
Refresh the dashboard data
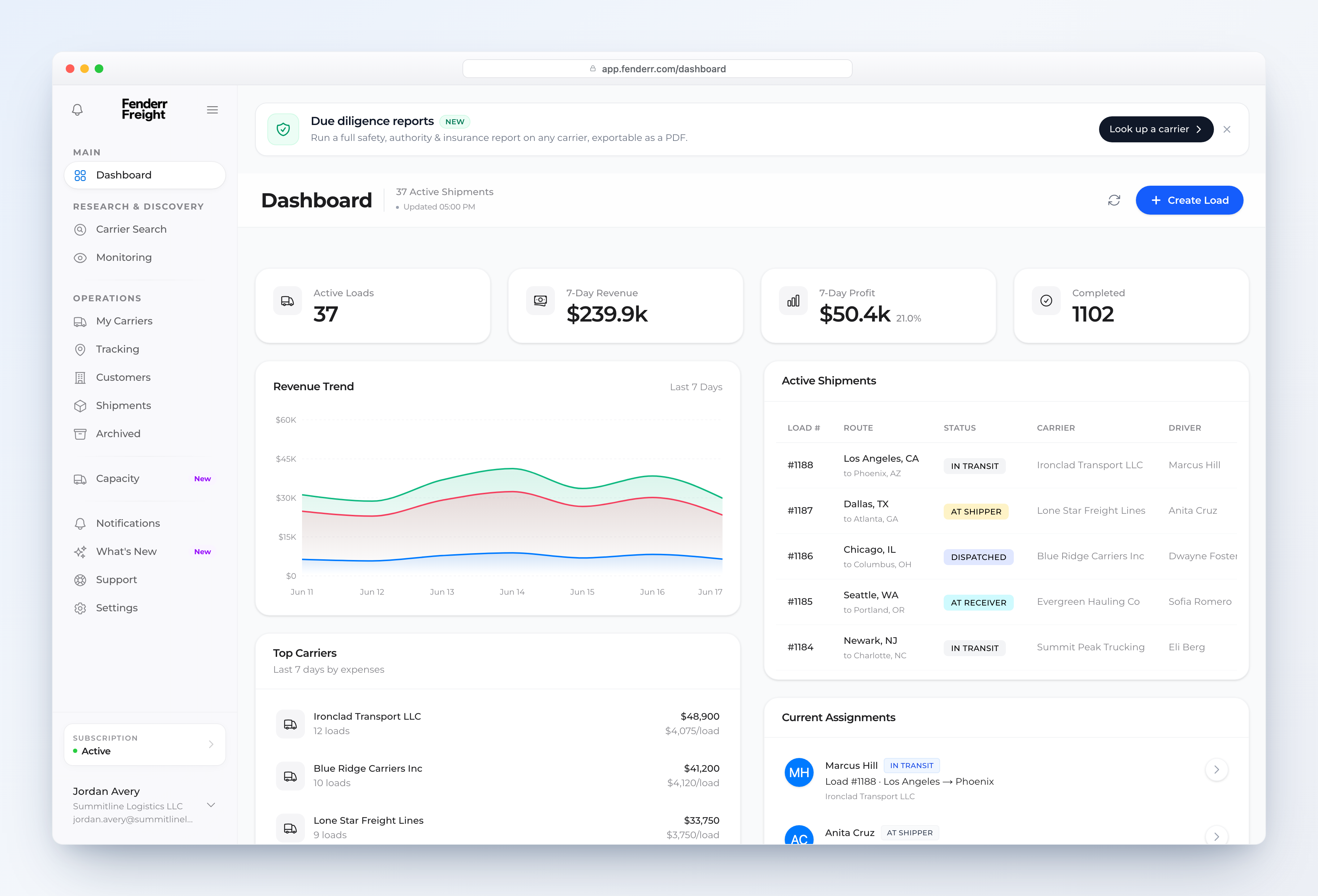[1114, 200]
